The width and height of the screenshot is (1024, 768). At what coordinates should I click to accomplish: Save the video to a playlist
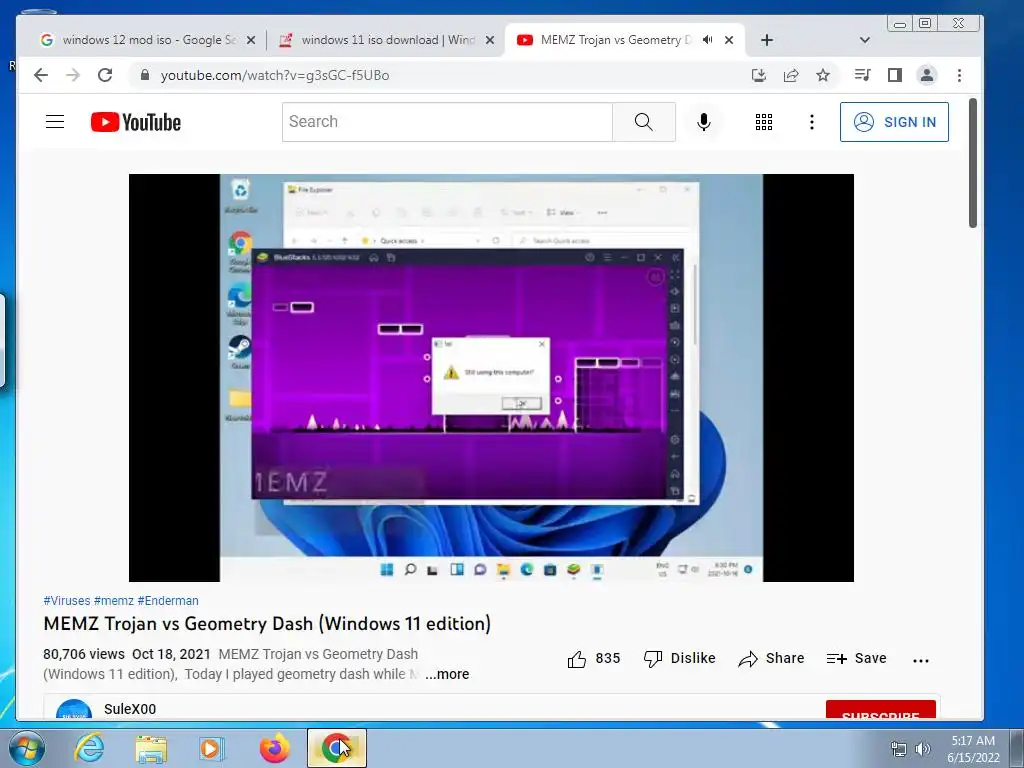[x=856, y=659]
